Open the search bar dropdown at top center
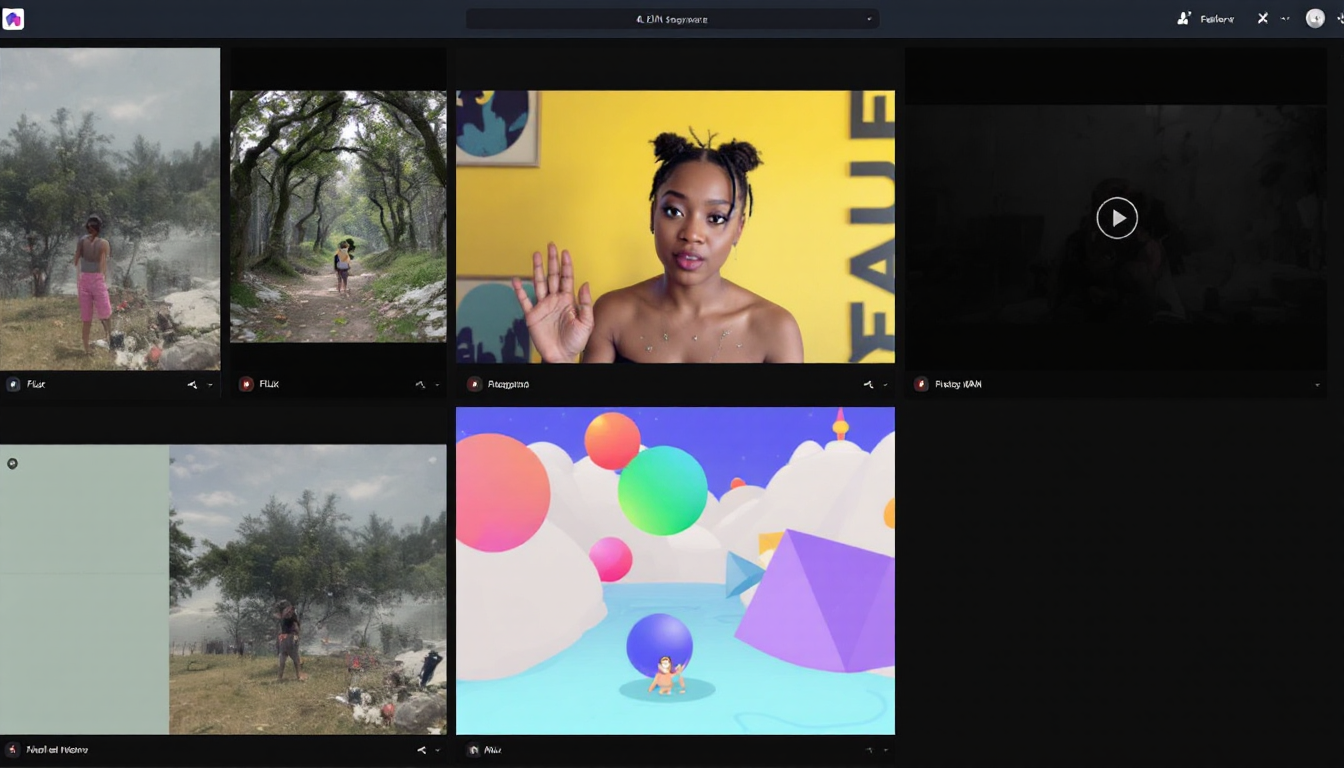Viewport: 1344px width, 768px height. (868, 19)
